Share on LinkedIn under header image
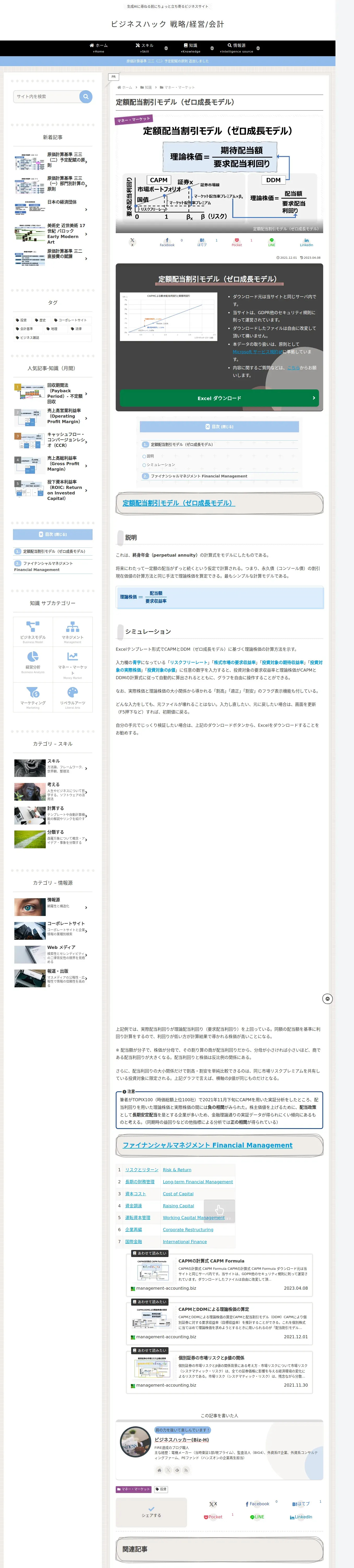The height and width of the screenshot is (1568, 354). pos(306,242)
